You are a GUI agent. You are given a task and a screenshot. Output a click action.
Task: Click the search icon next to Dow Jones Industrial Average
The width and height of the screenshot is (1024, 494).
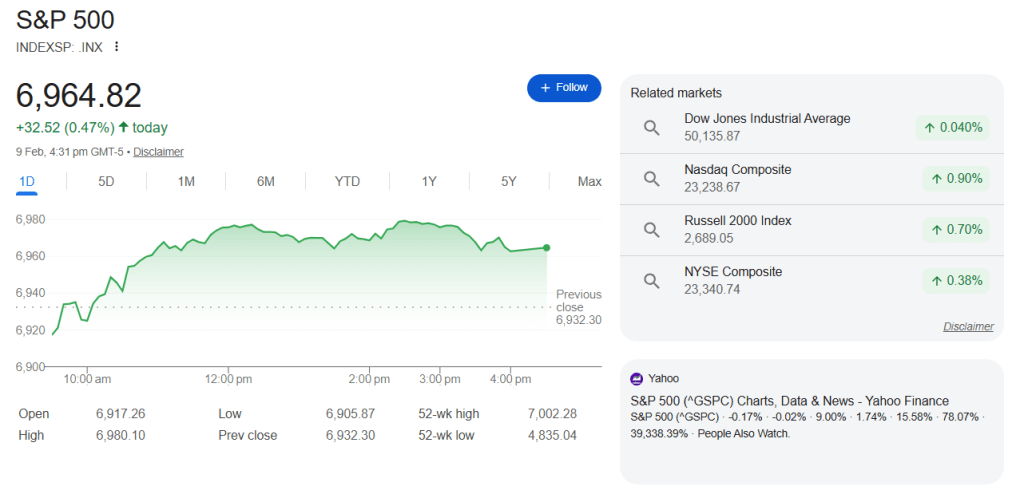pos(651,127)
